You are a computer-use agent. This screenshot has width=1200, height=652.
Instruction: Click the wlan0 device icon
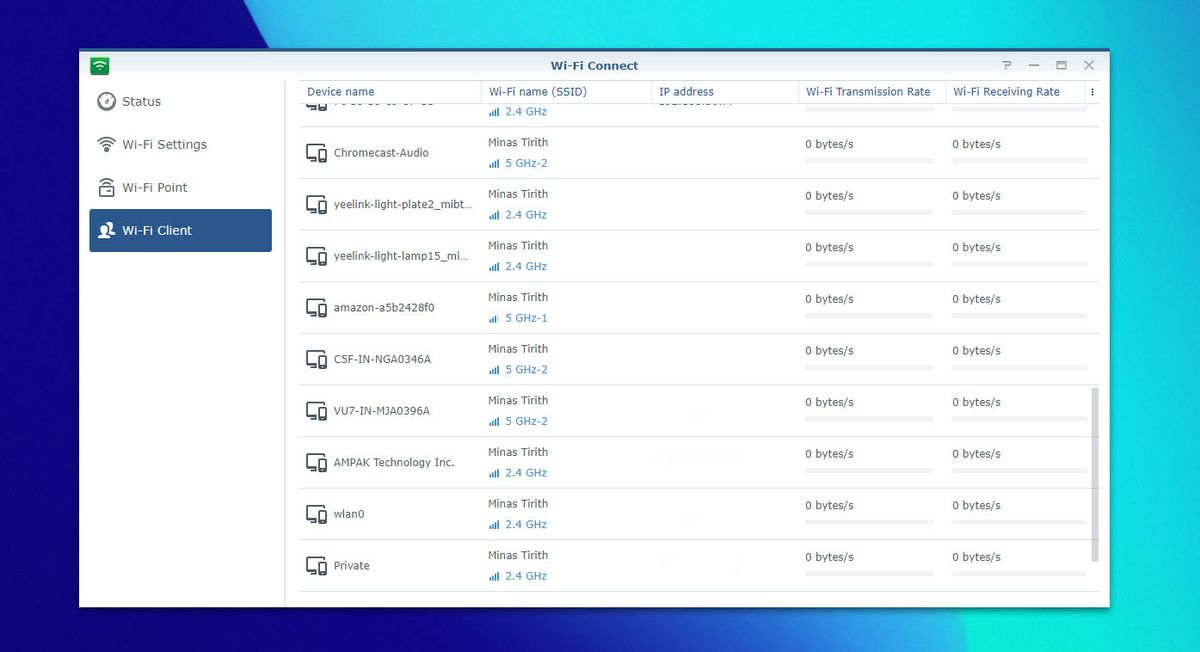316,515
